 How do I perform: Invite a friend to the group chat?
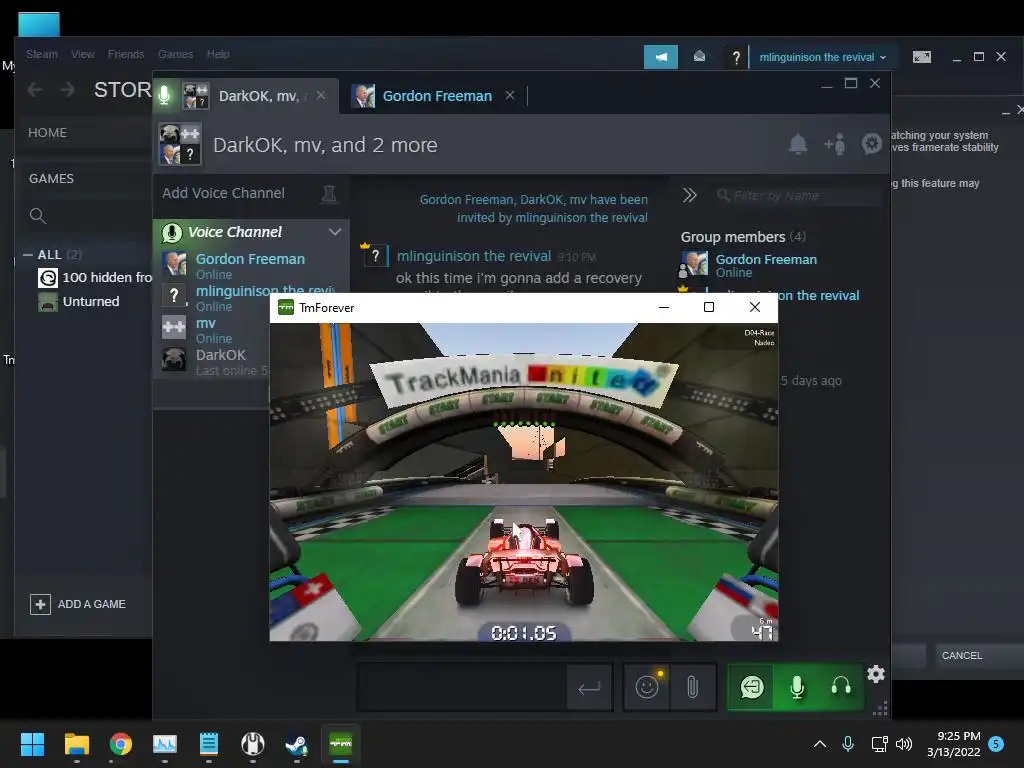pos(835,144)
